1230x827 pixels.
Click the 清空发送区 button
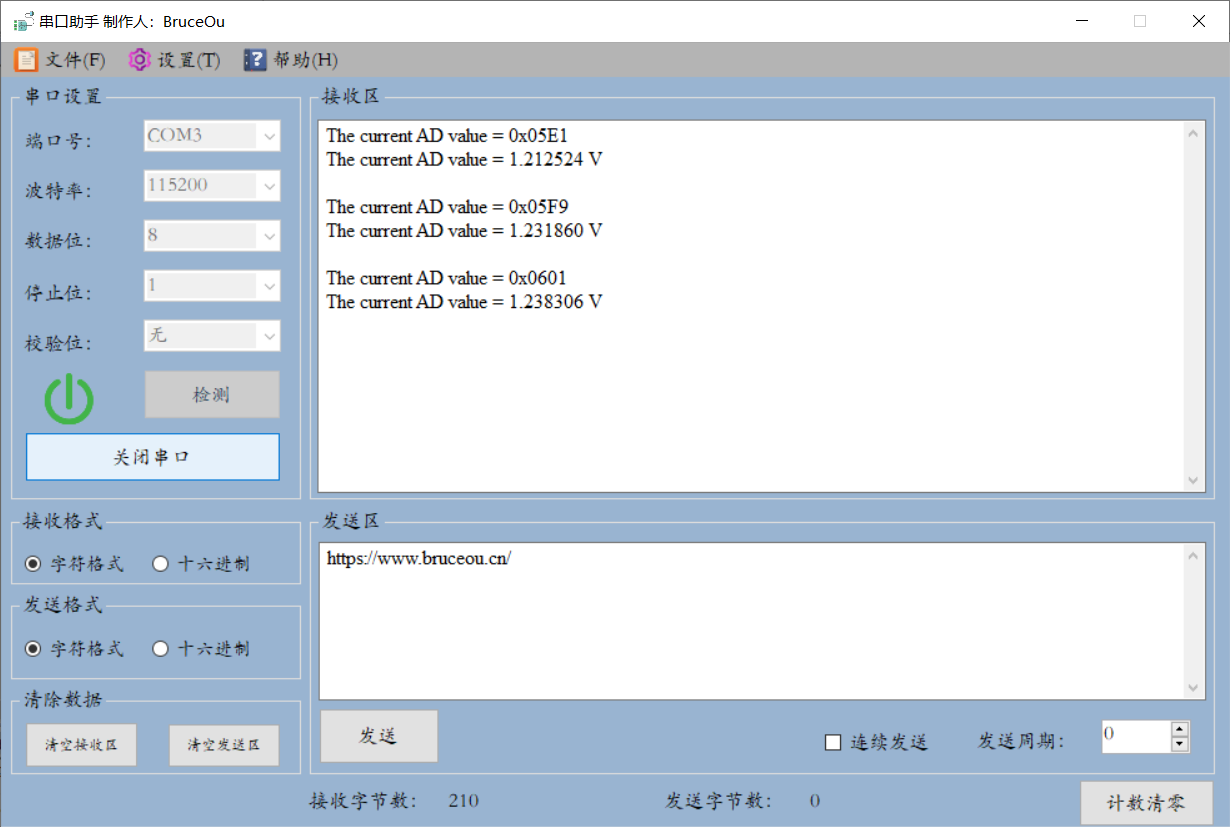click(224, 745)
